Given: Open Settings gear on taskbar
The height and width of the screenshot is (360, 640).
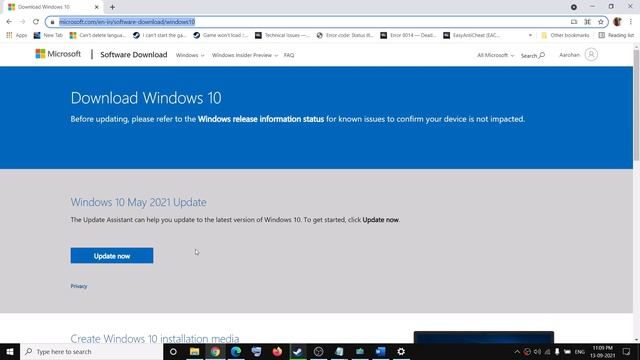Looking at the screenshot, I should point(401,351).
